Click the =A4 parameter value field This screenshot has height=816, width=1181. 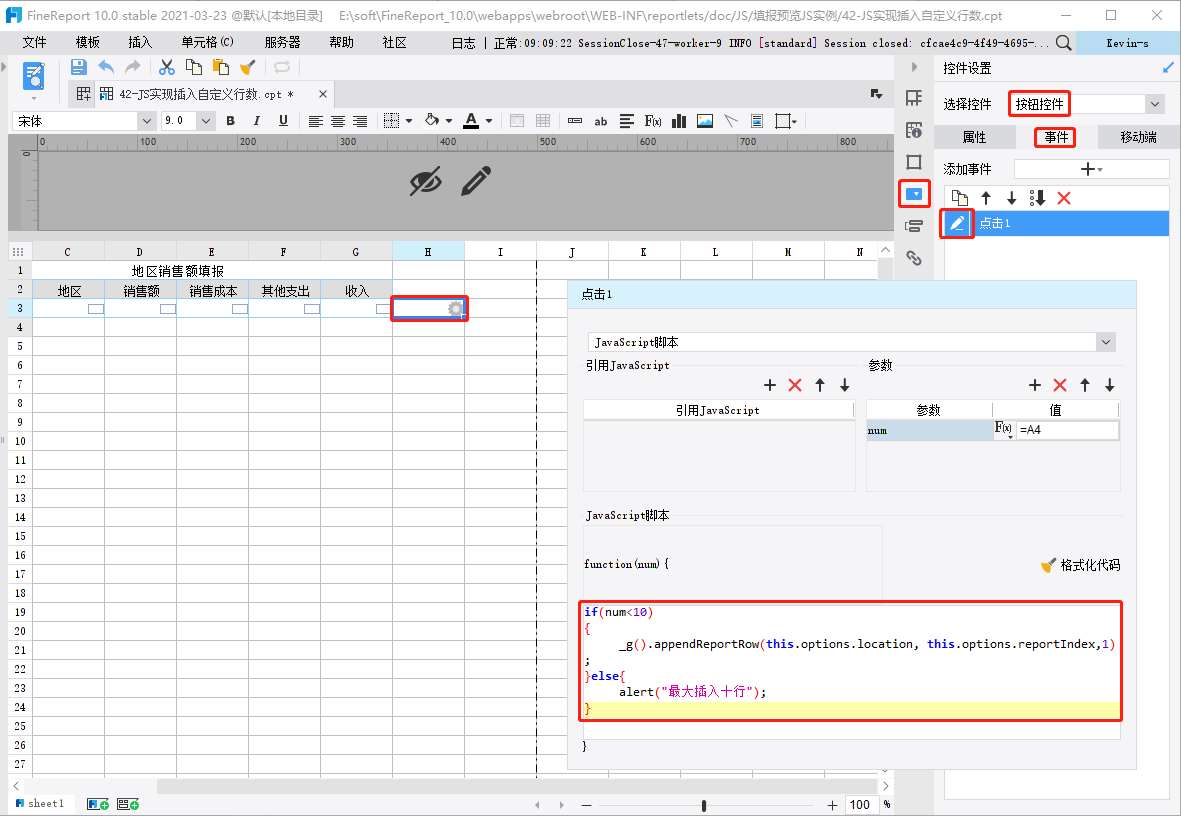pos(1067,429)
